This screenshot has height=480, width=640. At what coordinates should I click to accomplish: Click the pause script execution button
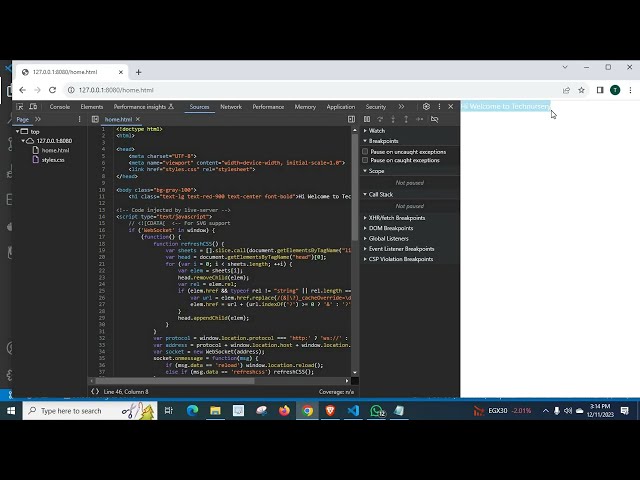tap(367, 119)
